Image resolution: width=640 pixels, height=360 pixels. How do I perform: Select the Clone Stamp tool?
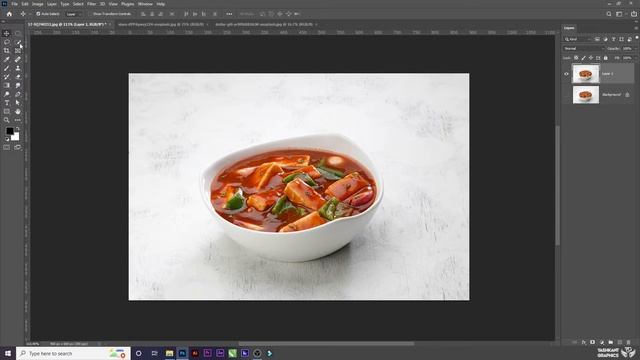(x=18, y=68)
